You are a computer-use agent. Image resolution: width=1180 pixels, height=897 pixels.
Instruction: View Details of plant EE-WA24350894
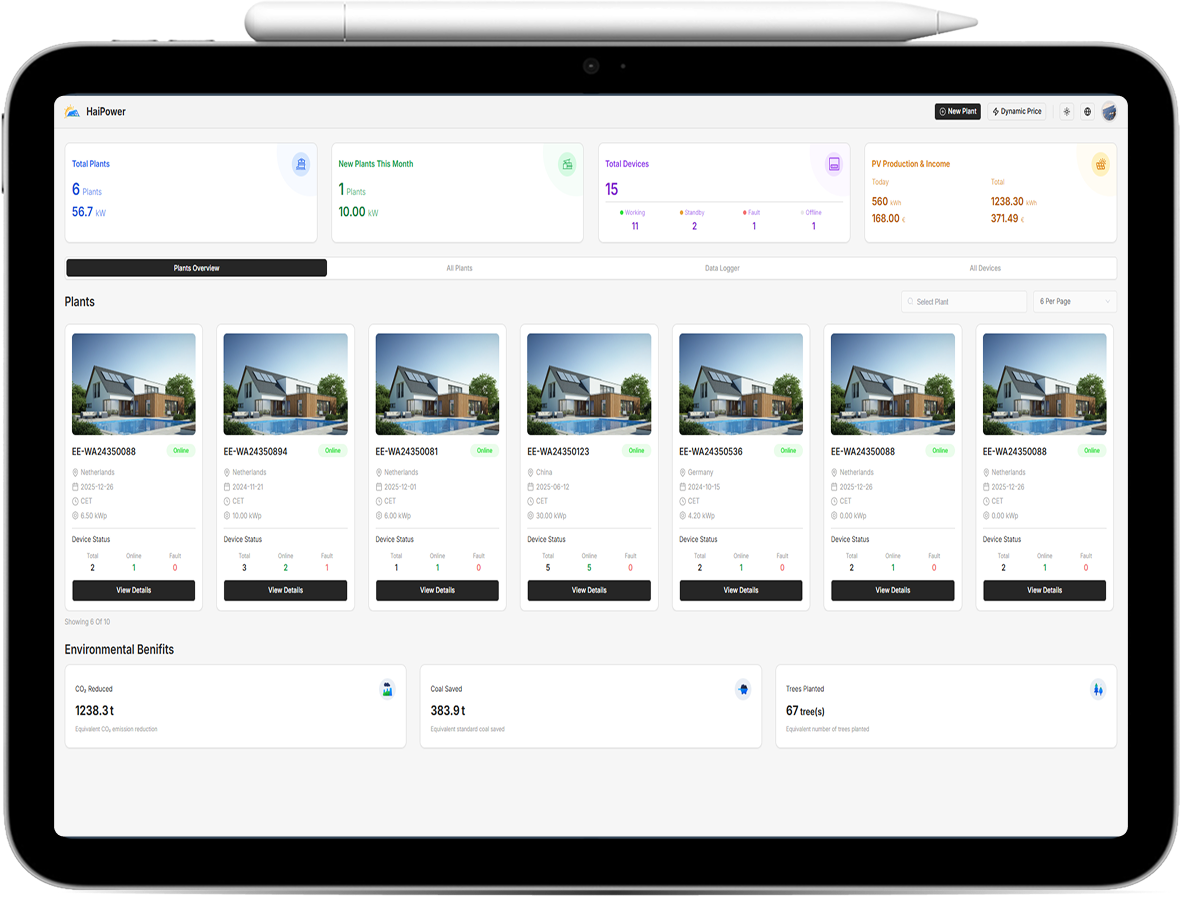tap(285, 590)
